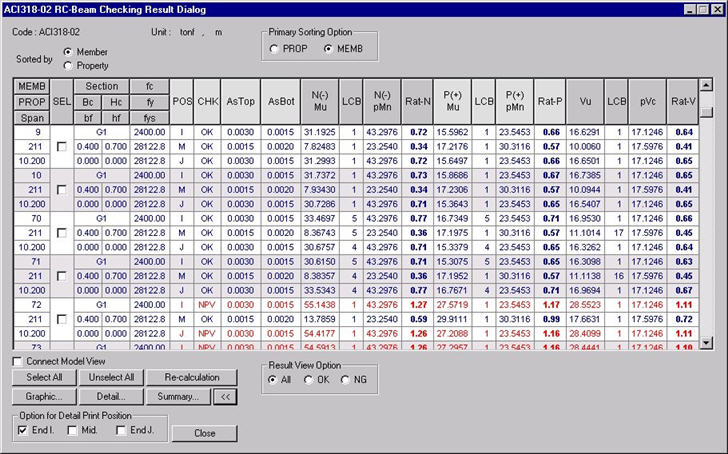
Task: Click the Select All button
Action: click(x=43, y=378)
